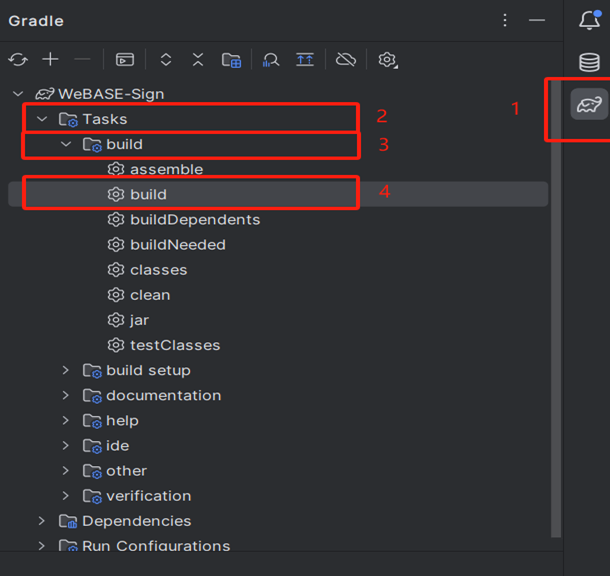Click Download Sources folder icon in toolbar

(x=231, y=60)
